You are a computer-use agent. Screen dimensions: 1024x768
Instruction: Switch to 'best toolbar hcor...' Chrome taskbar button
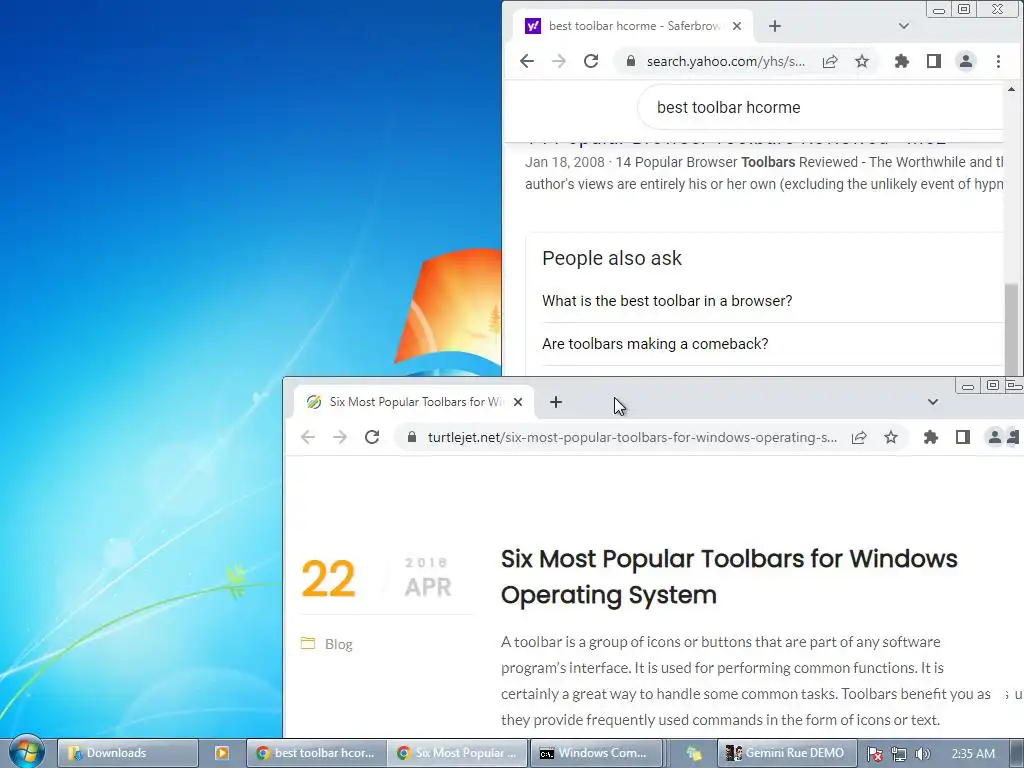[x=317, y=753]
